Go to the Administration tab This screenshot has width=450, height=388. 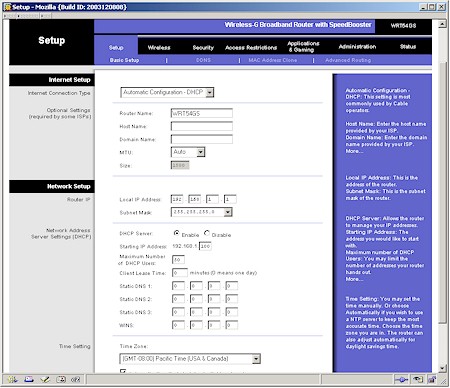click(357, 47)
